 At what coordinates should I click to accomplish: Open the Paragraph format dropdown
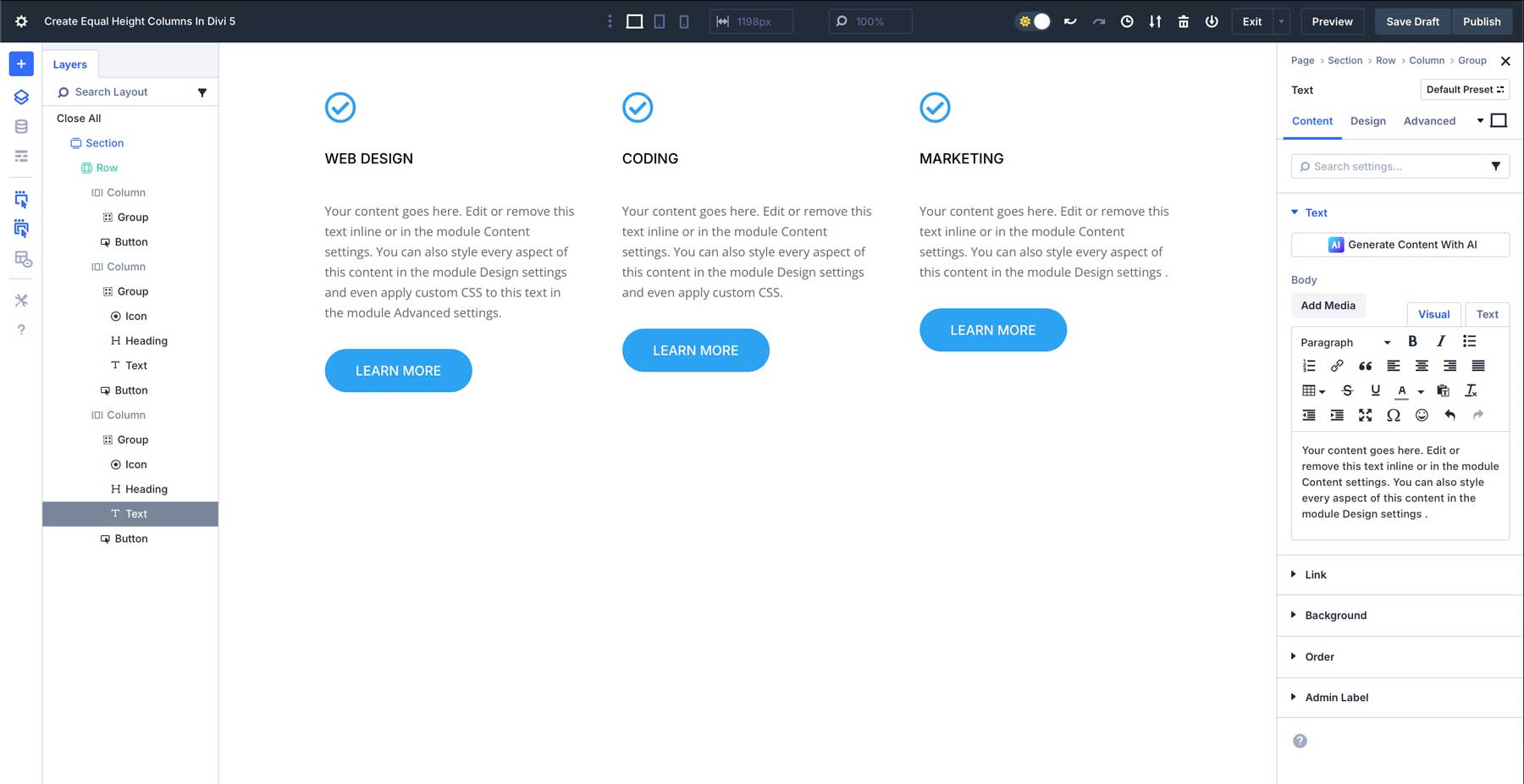click(x=1346, y=342)
